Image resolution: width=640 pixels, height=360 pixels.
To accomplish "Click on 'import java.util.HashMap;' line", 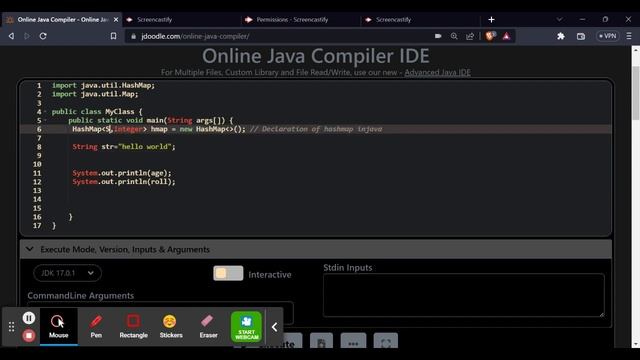I will click(103, 85).
